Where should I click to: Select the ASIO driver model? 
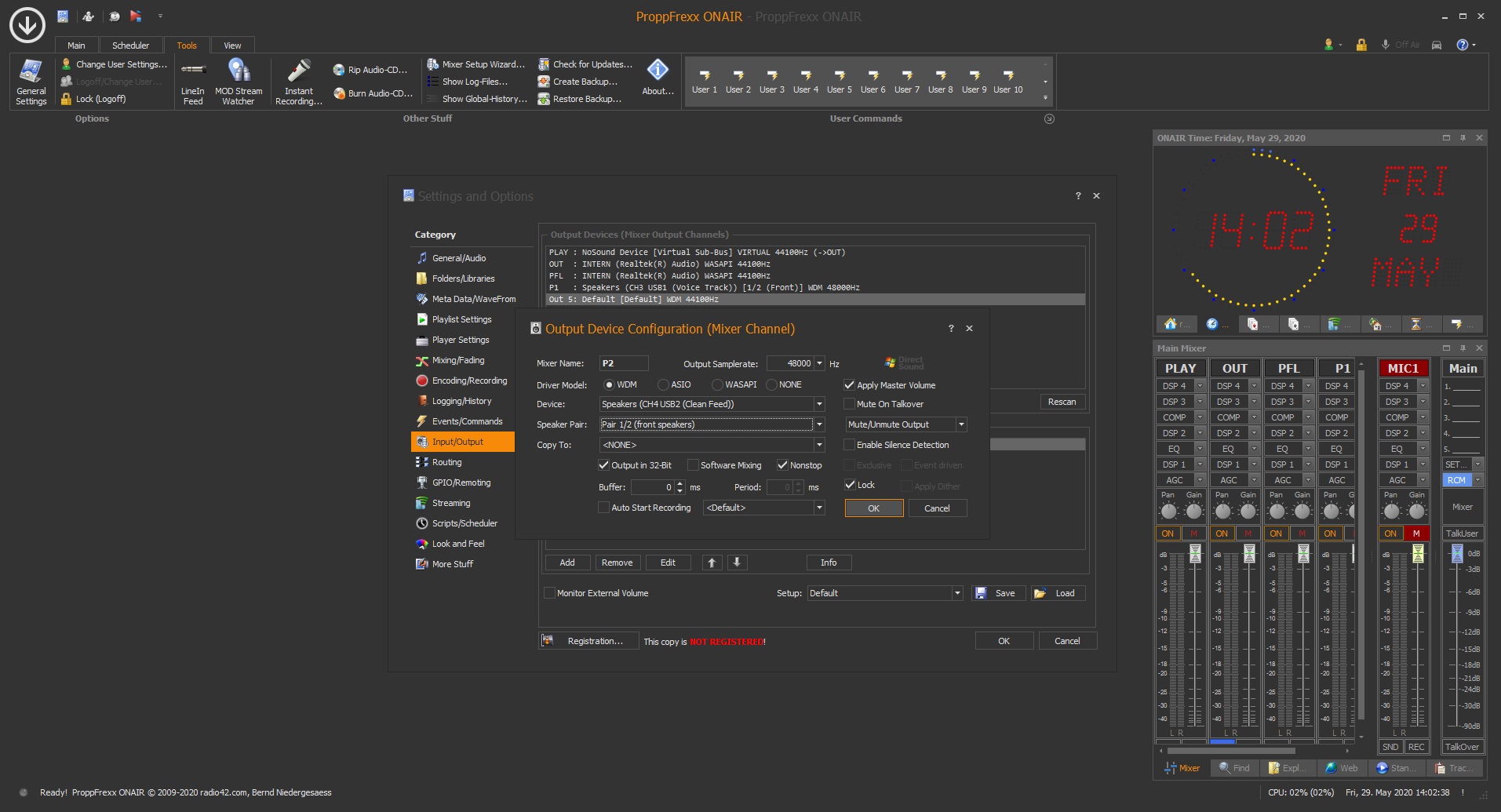(x=664, y=385)
